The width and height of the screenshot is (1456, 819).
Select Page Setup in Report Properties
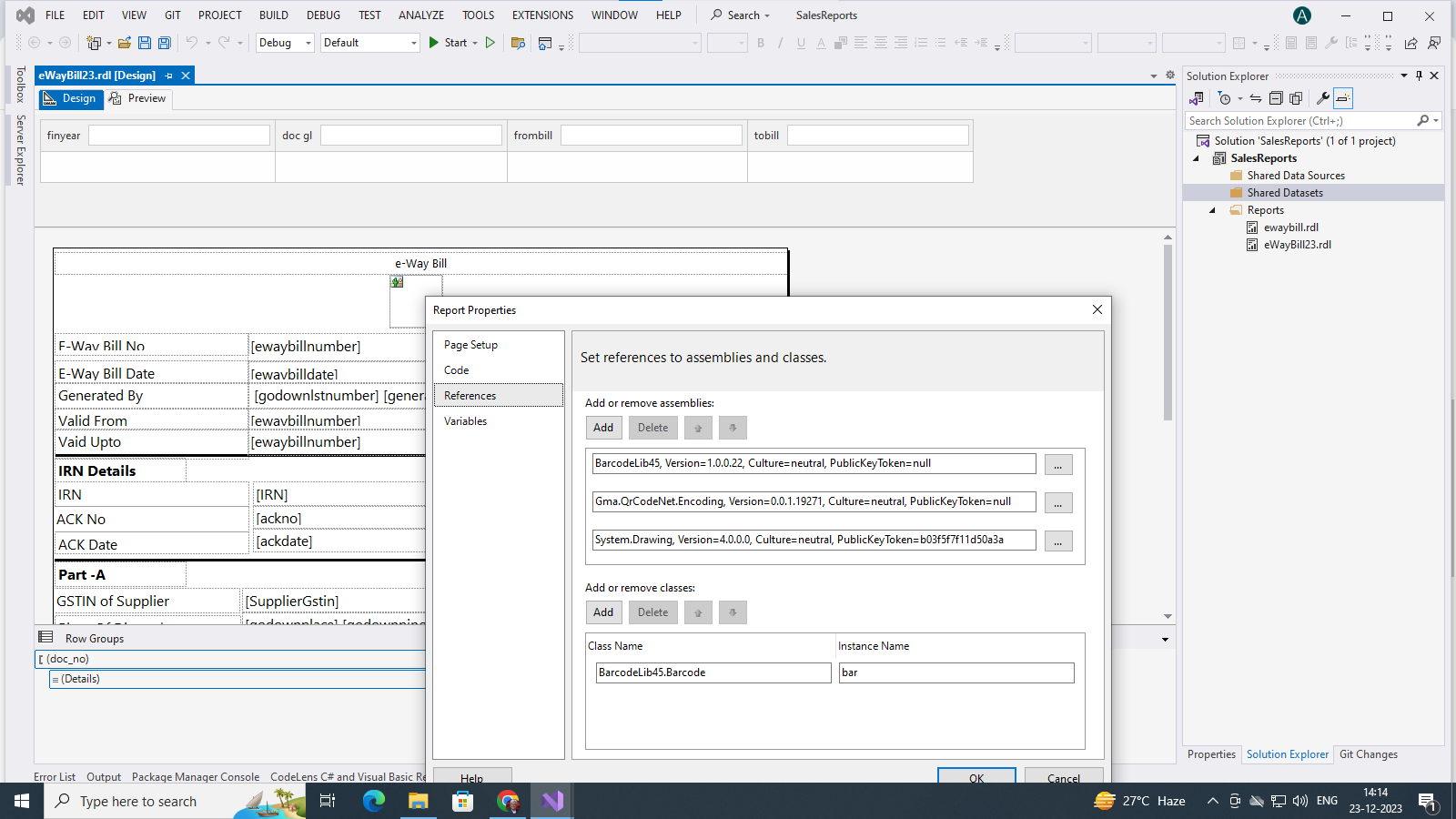[x=499, y=345]
